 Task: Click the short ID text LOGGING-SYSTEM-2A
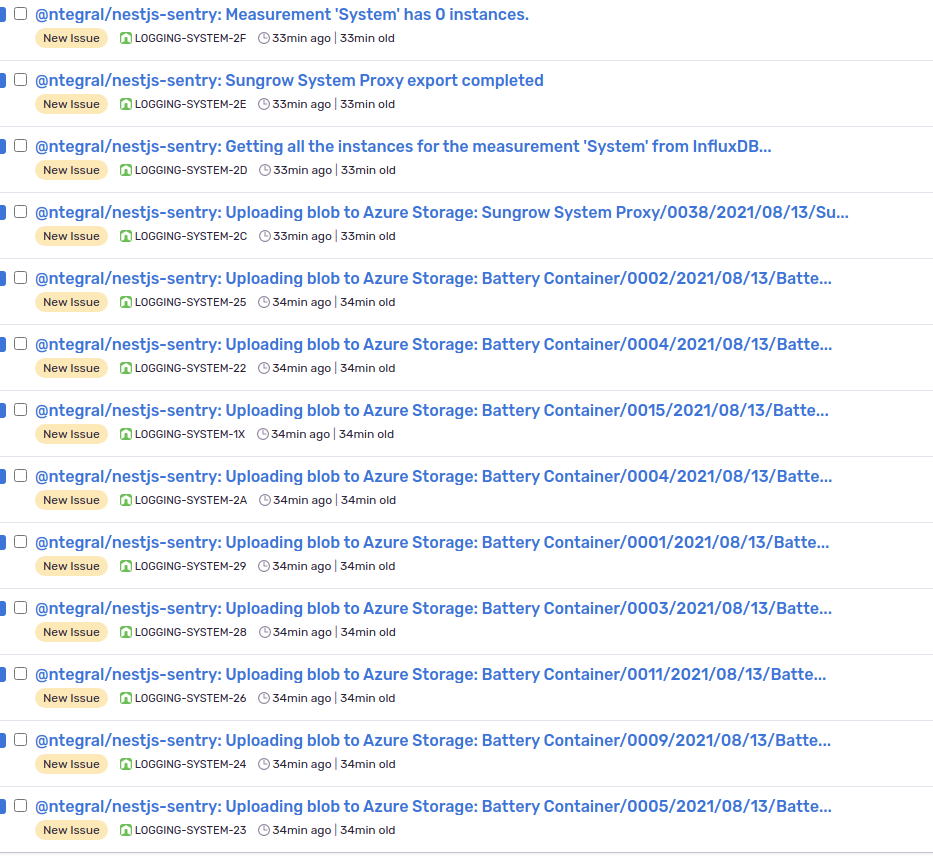[191, 500]
